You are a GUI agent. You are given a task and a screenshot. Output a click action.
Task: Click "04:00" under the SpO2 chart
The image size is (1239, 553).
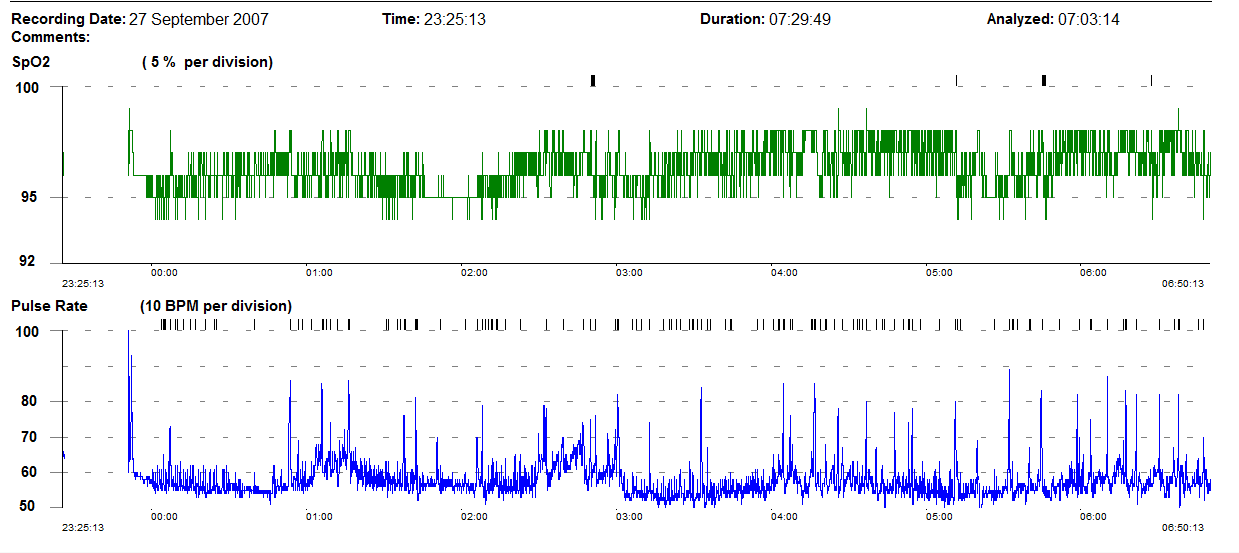click(x=784, y=273)
